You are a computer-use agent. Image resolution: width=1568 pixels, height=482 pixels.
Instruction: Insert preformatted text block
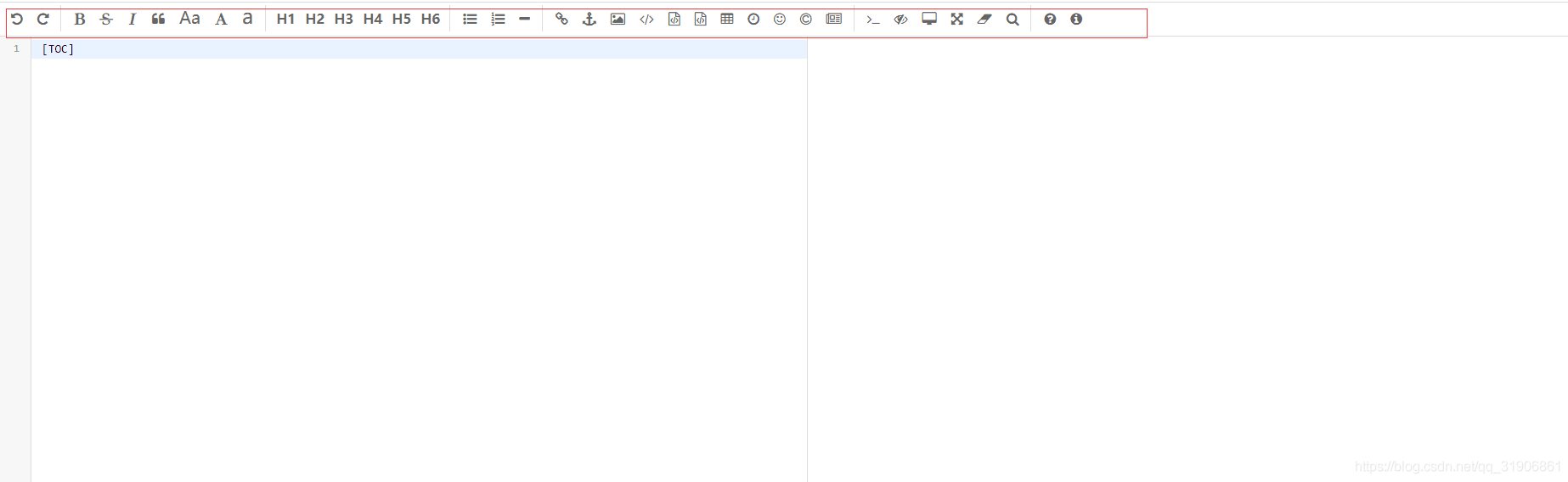674,19
